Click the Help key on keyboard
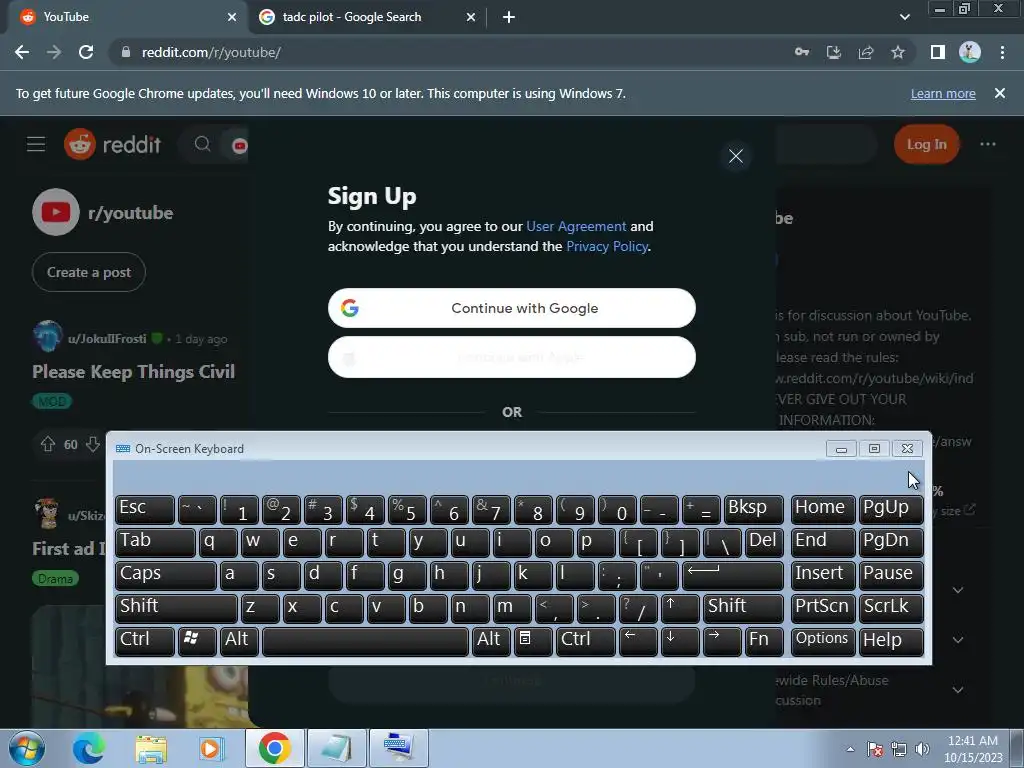Image resolution: width=1024 pixels, height=768 pixels. click(x=891, y=641)
